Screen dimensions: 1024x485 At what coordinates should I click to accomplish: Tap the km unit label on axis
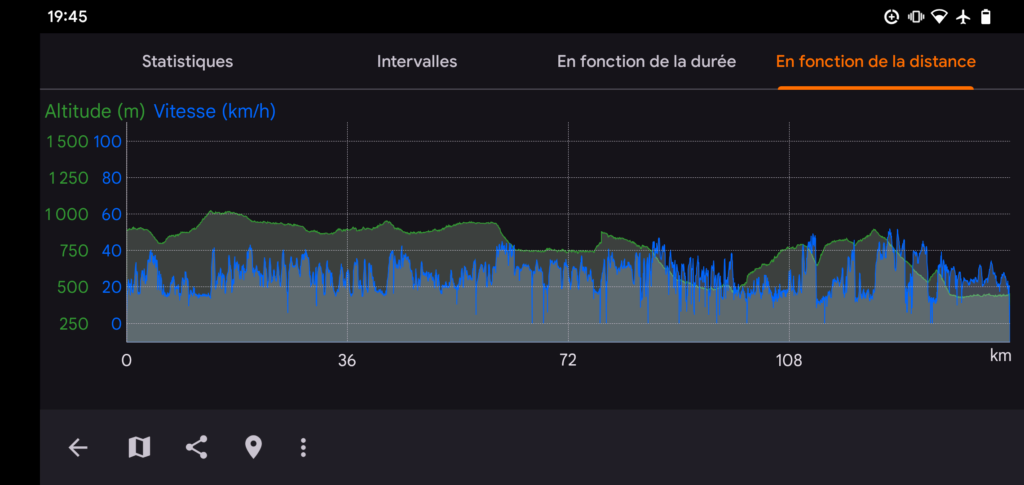pos(1000,356)
